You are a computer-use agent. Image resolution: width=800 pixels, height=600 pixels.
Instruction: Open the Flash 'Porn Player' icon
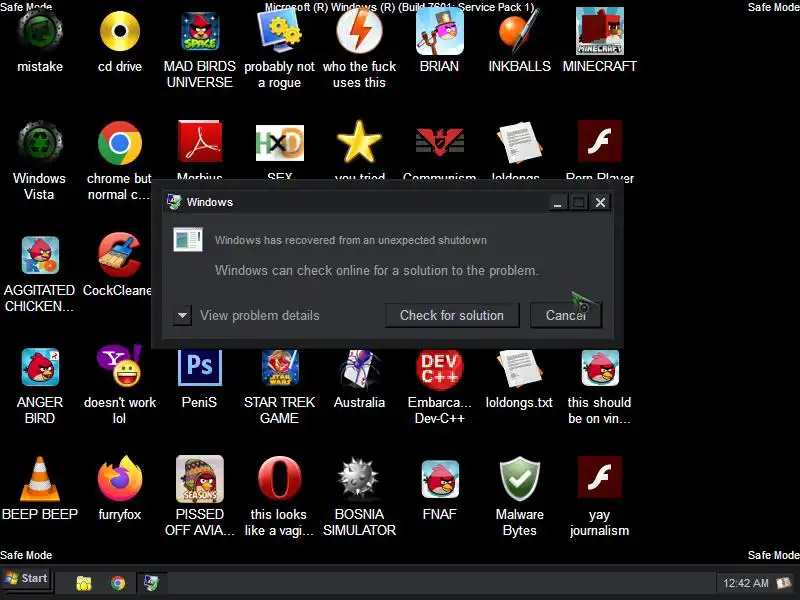[599, 141]
